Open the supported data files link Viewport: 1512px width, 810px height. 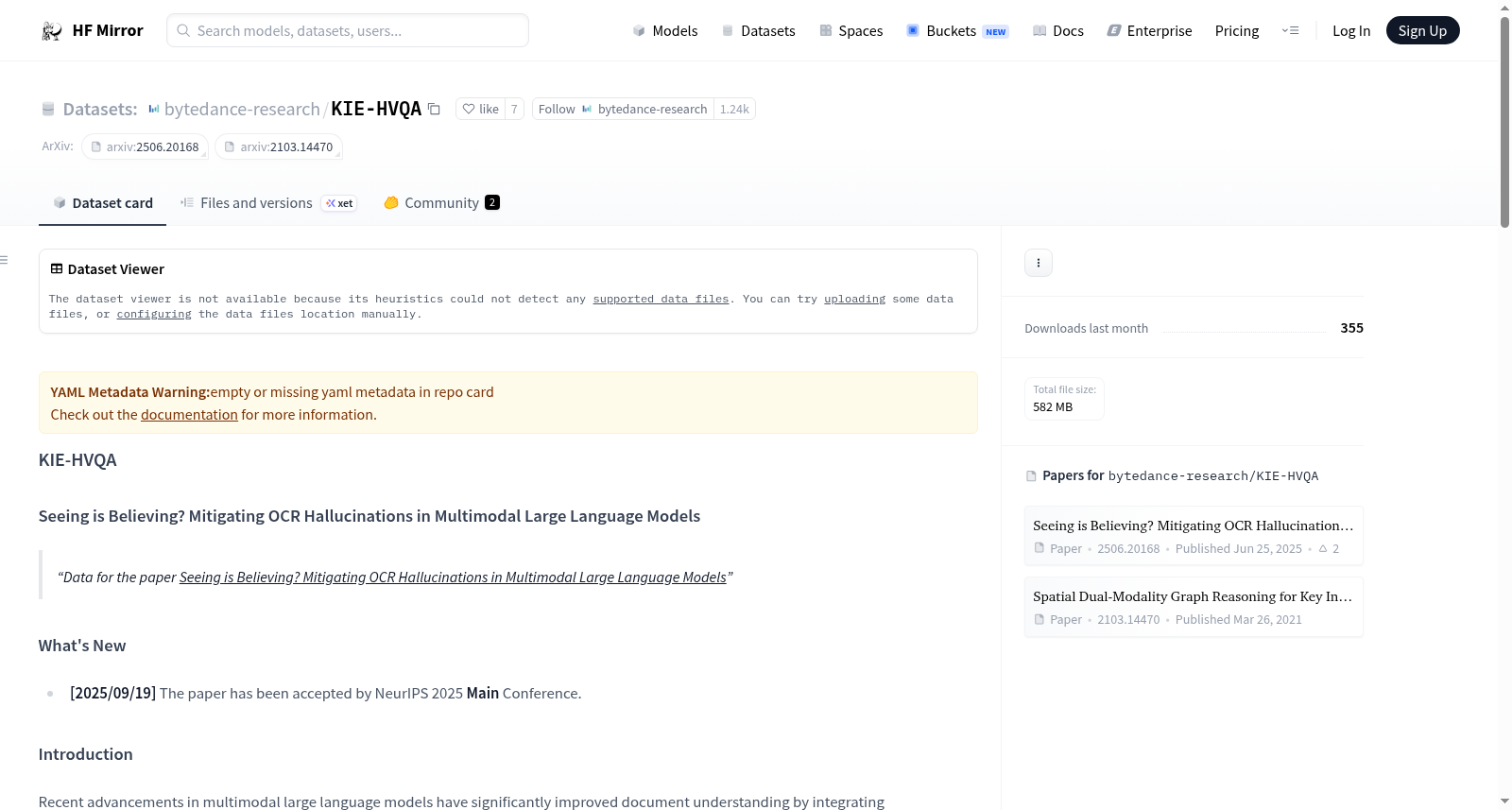pyautogui.click(x=661, y=299)
